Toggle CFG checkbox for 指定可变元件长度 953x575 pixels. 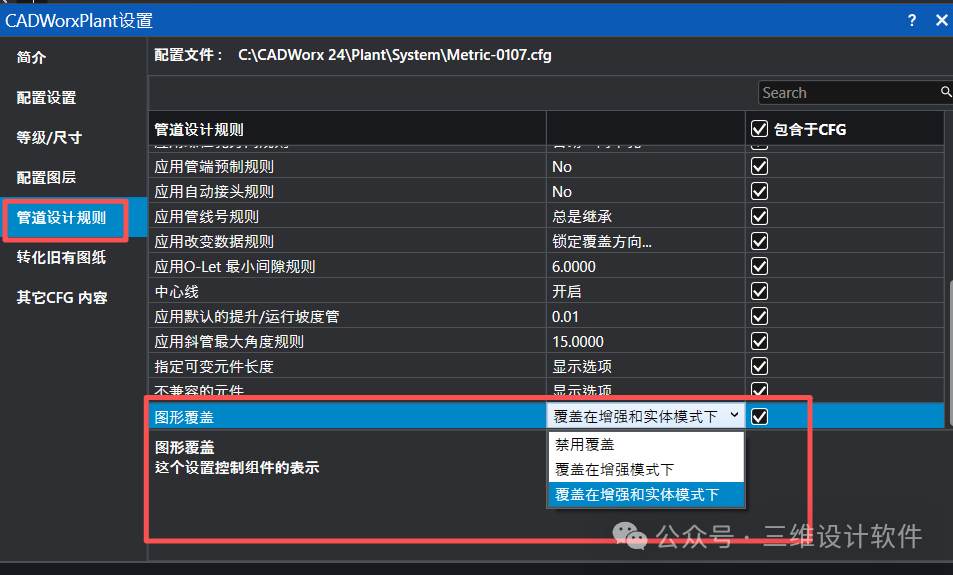[759, 366]
